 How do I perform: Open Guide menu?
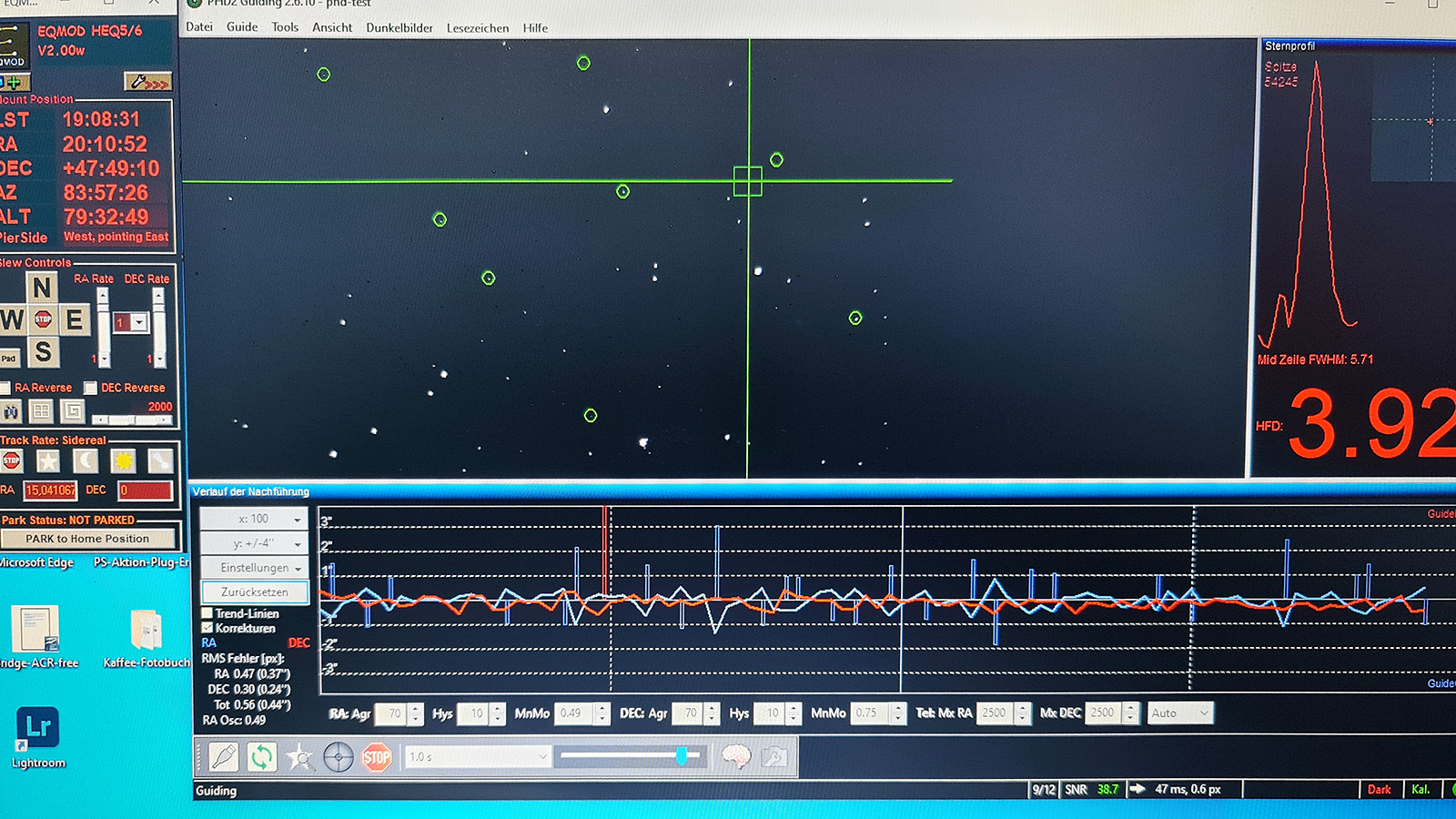pyautogui.click(x=242, y=27)
